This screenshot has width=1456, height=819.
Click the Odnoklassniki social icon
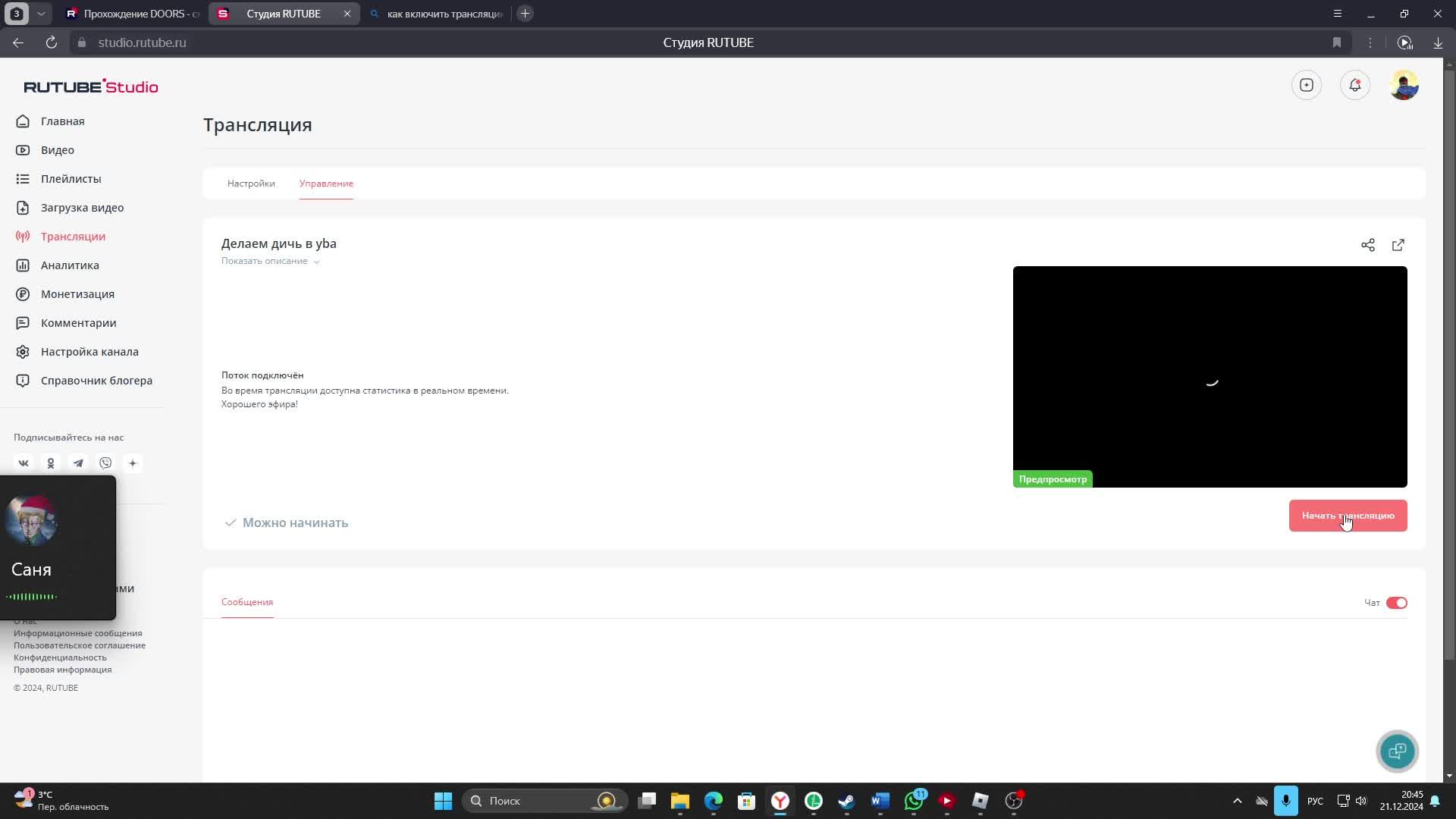(51, 463)
